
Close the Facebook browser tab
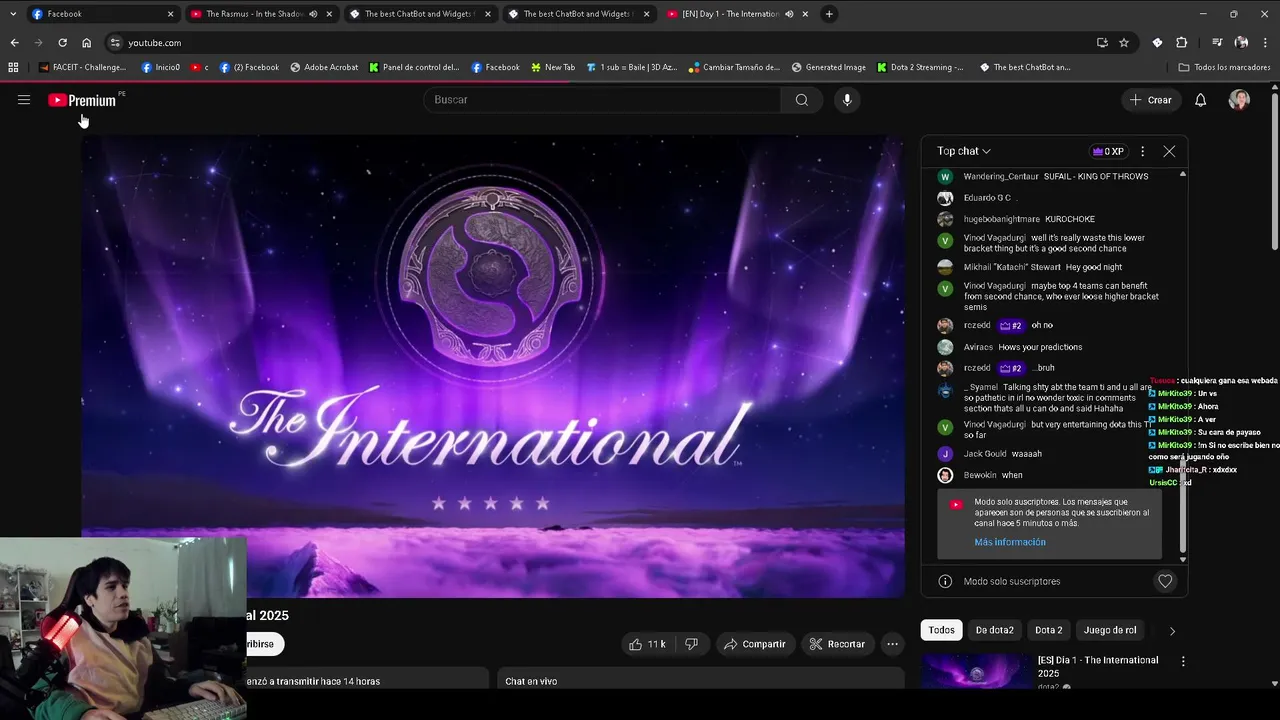(x=170, y=14)
